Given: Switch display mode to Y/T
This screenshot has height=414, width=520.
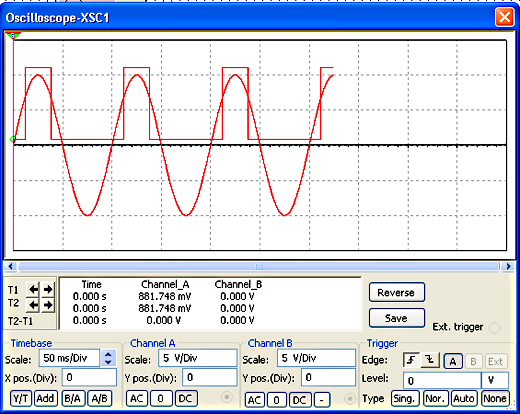Looking at the screenshot, I should 21,398.
